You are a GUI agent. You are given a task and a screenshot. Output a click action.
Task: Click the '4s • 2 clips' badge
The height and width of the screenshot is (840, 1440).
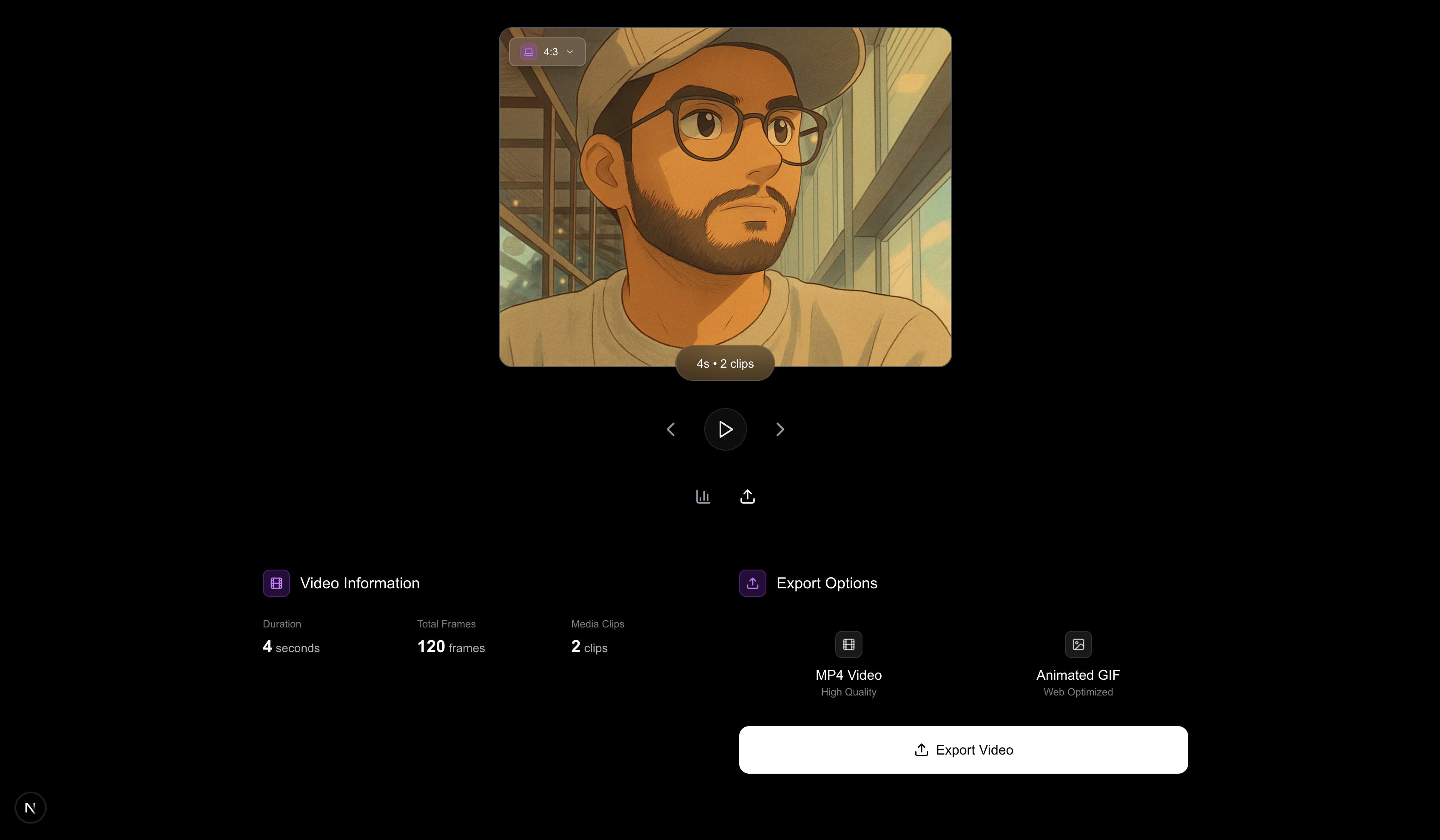pos(725,364)
